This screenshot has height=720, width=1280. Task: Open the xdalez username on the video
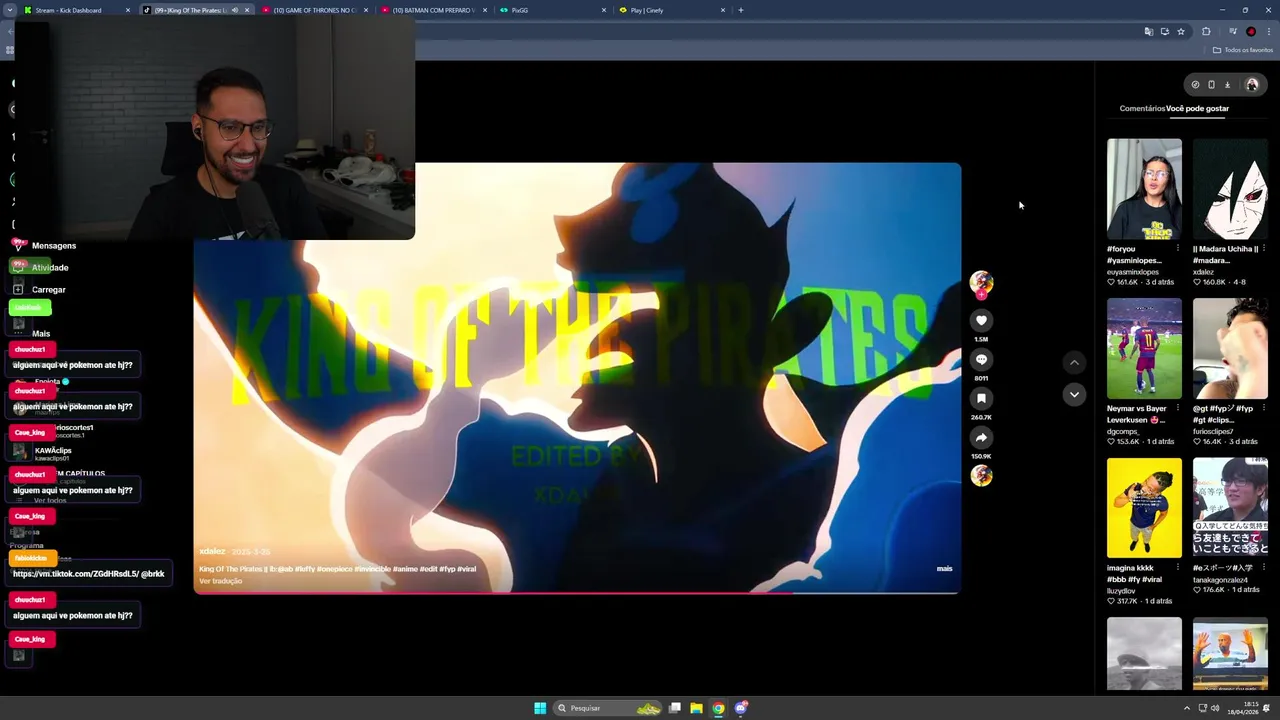(x=212, y=551)
